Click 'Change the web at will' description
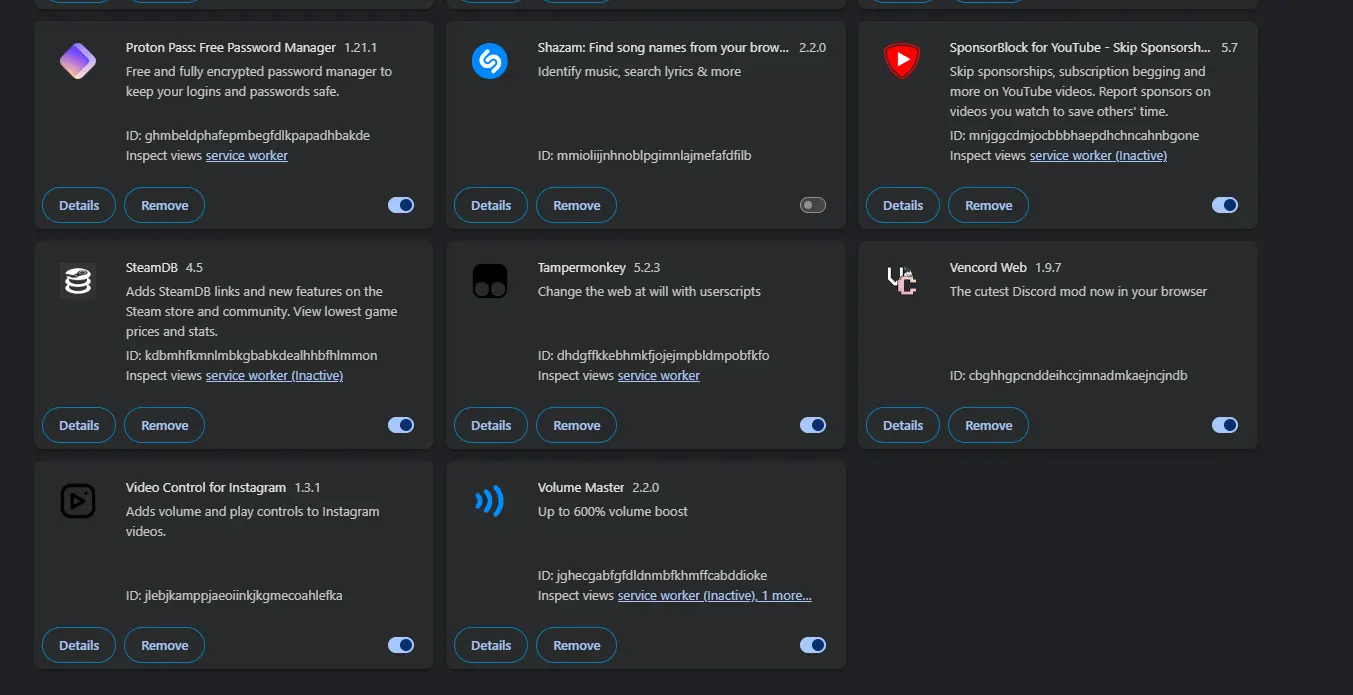Viewport: 1353px width, 695px height. [x=649, y=292]
